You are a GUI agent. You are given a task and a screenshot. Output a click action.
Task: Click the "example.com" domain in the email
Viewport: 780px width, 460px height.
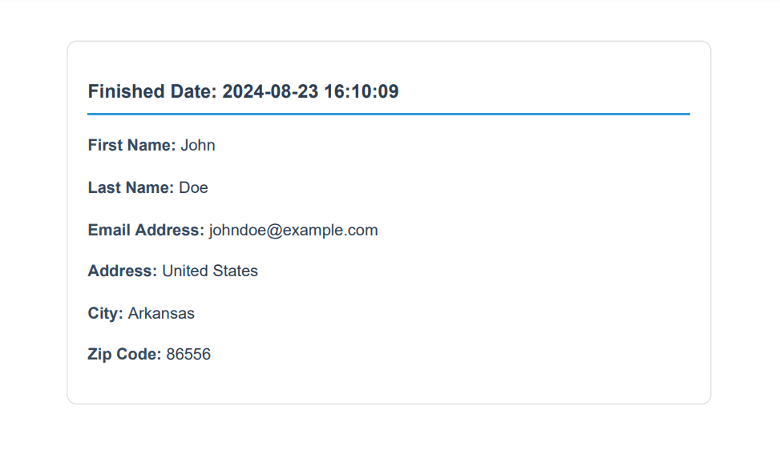[334, 229]
